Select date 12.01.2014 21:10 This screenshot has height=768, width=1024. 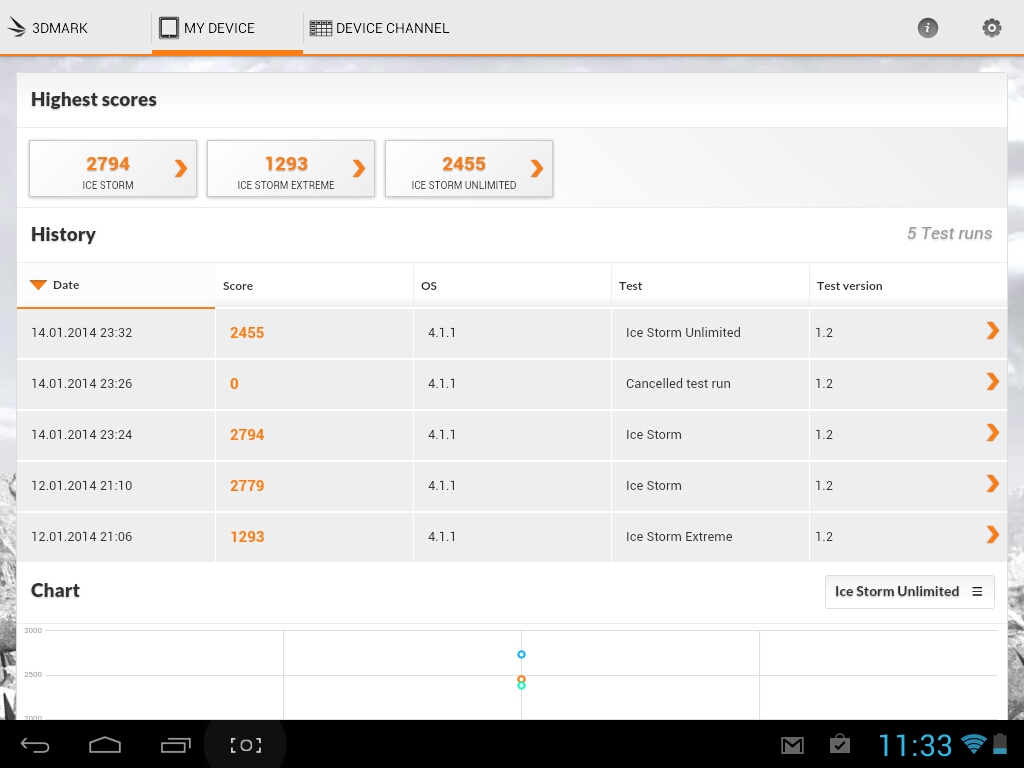(82, 485)
